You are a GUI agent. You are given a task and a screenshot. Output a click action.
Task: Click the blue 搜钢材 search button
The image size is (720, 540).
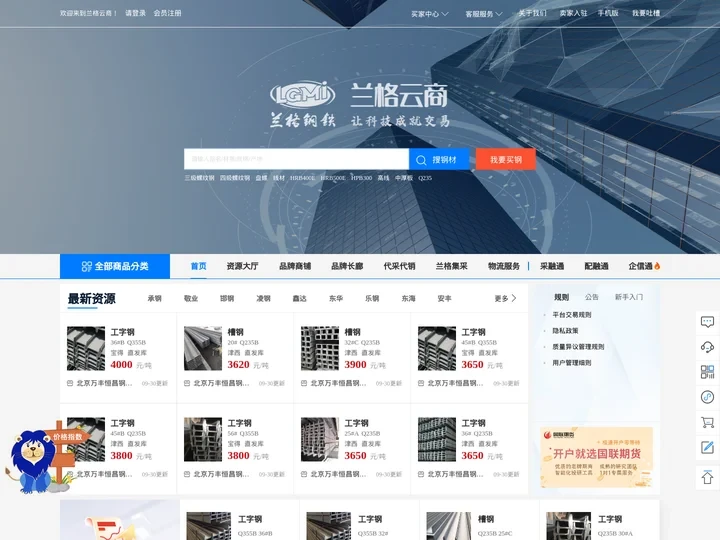[439, 159]
